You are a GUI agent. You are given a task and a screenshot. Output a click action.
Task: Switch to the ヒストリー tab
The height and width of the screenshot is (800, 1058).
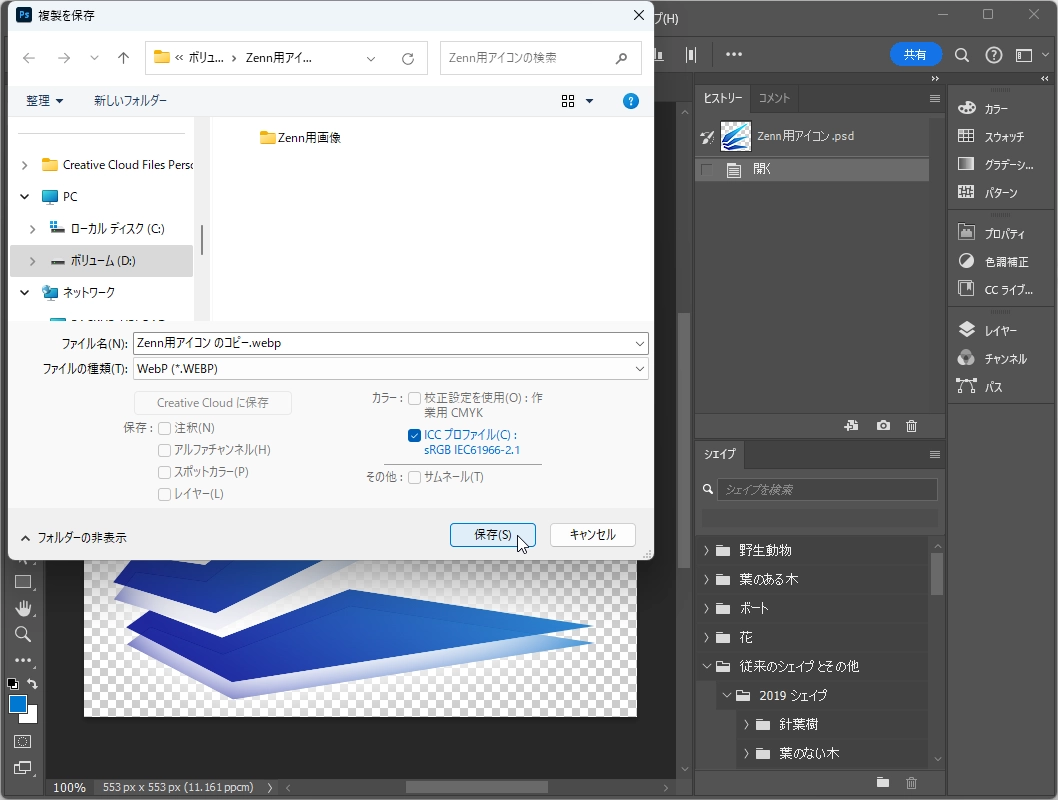pos(723,98)
